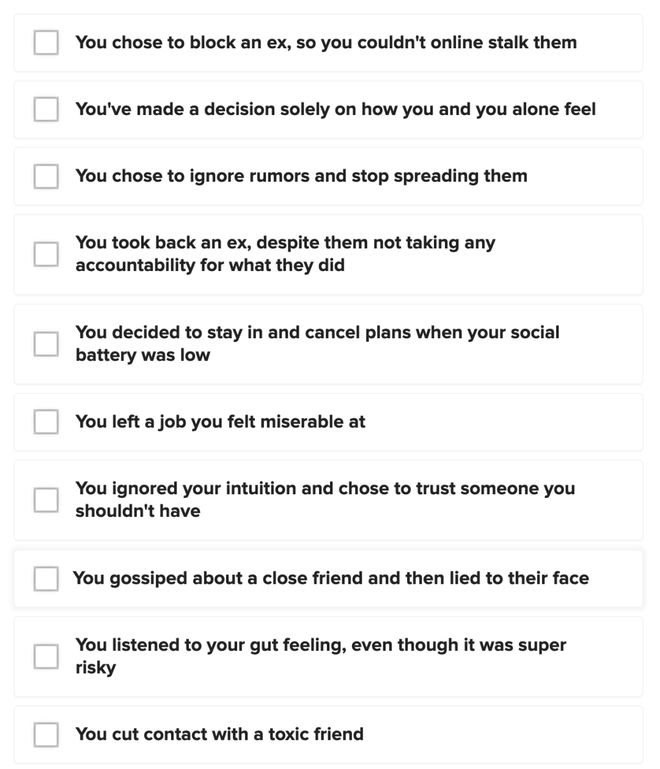This screenshot has width=660, height=769.
Task: Check the box for leaving a miserable job
Action: 46,422
